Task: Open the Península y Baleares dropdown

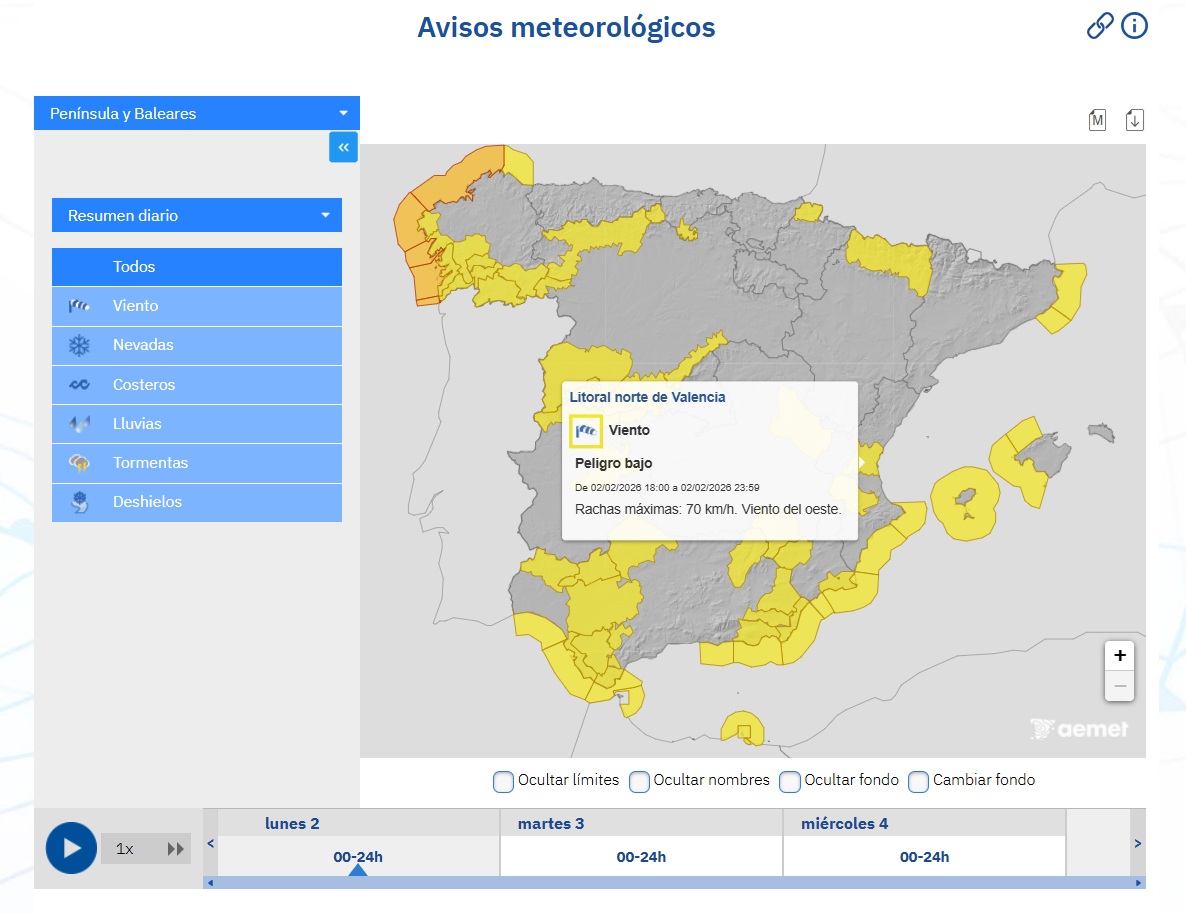Action: [196, 113]
